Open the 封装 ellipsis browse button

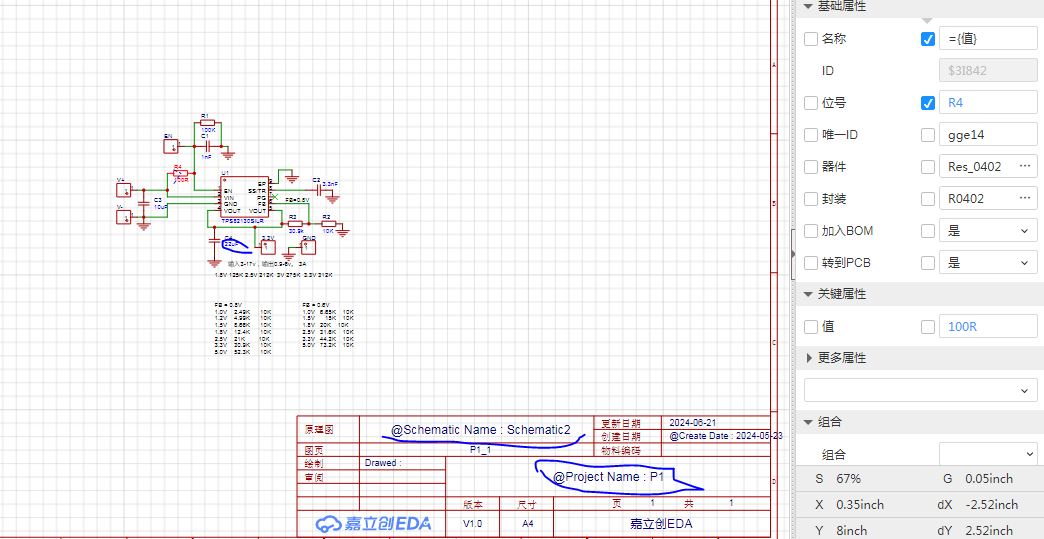click(1025, 198)
